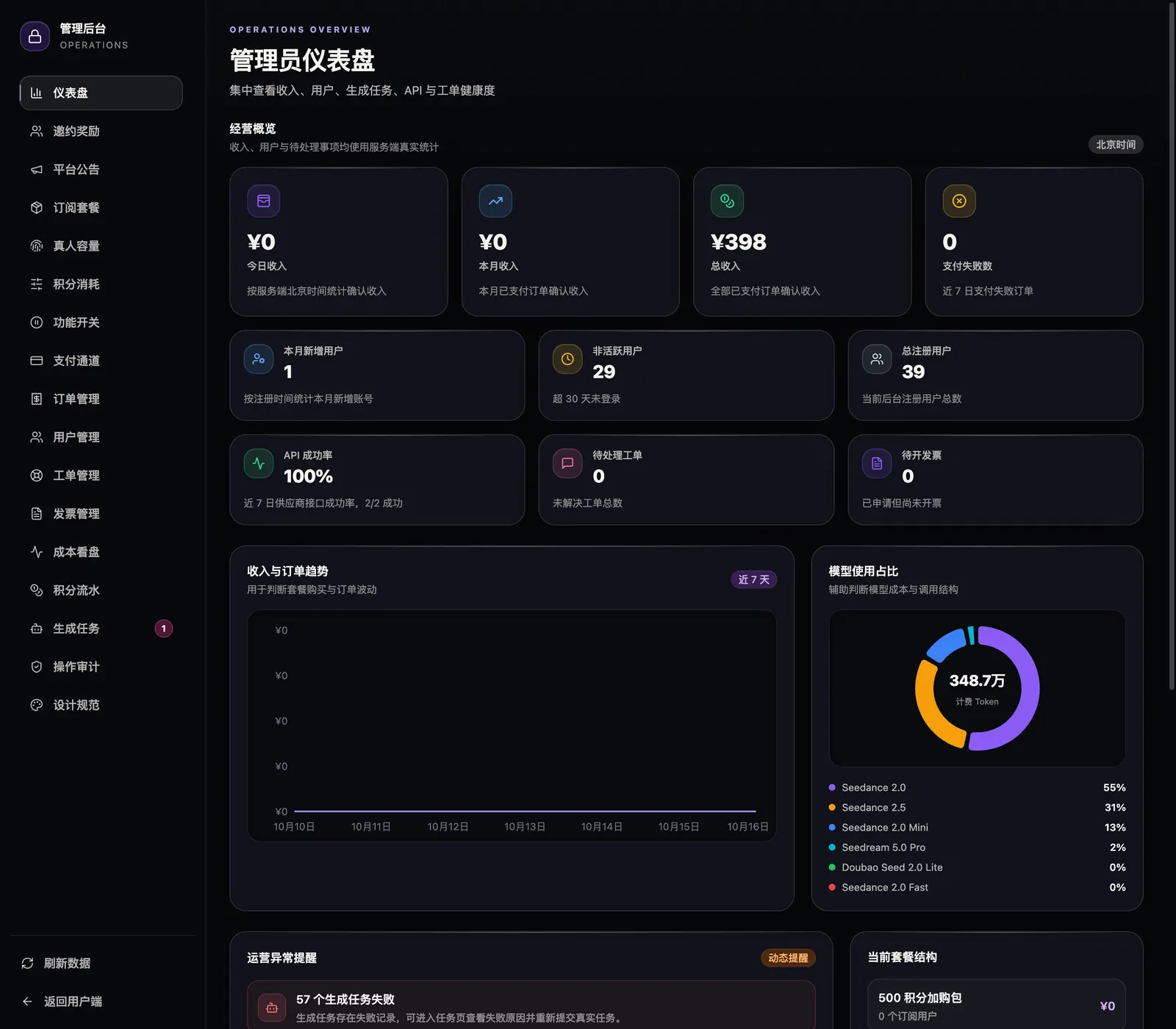Click the 生成任务 robot icon
Screen dimensions: 1176x1029
coord(36,628)
